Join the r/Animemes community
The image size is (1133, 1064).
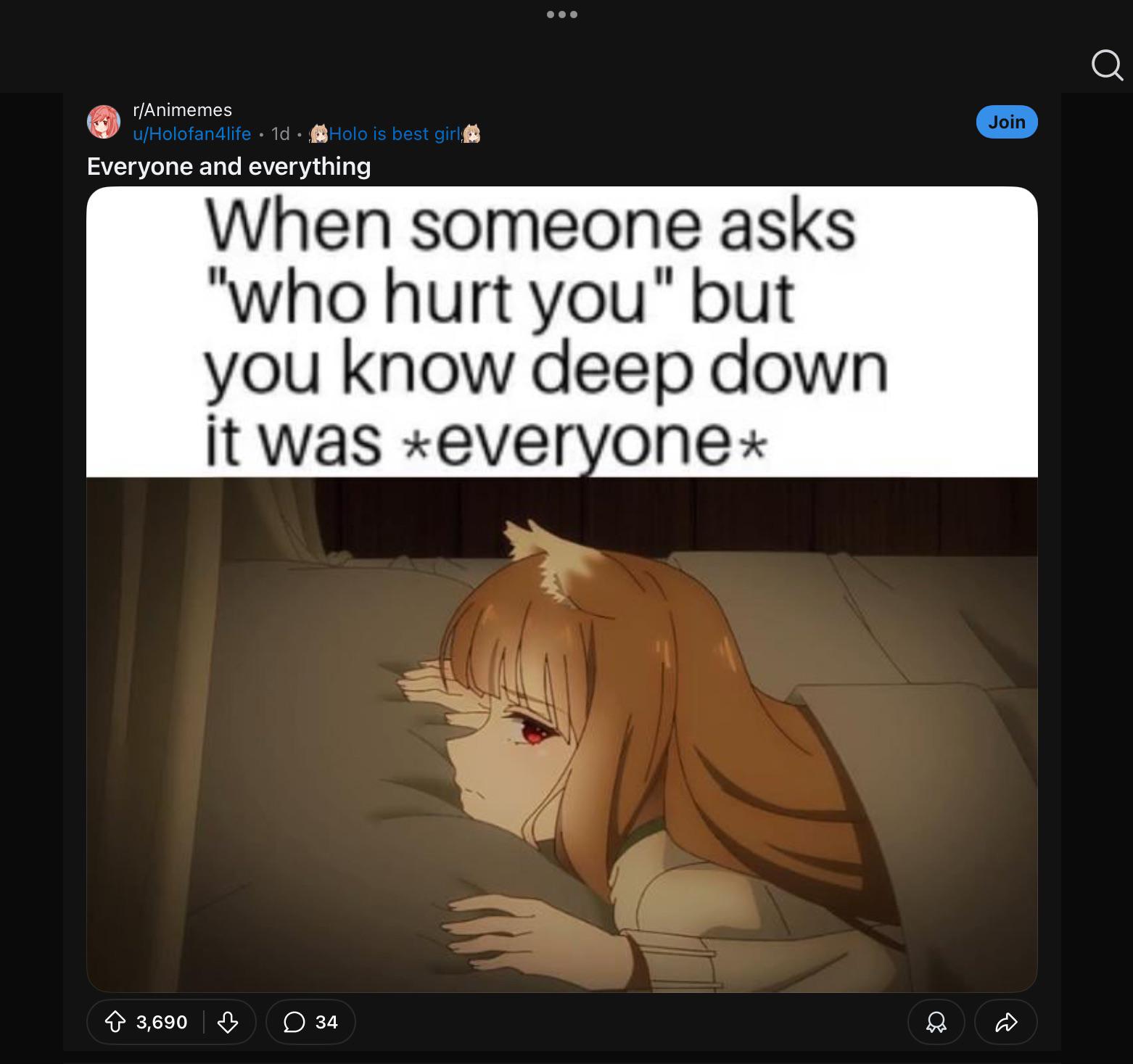coord(1007,122)
